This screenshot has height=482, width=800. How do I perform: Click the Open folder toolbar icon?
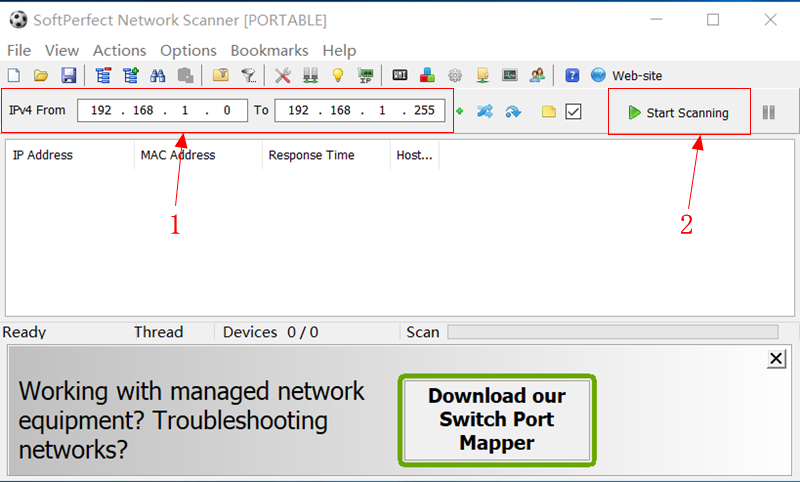41,75
